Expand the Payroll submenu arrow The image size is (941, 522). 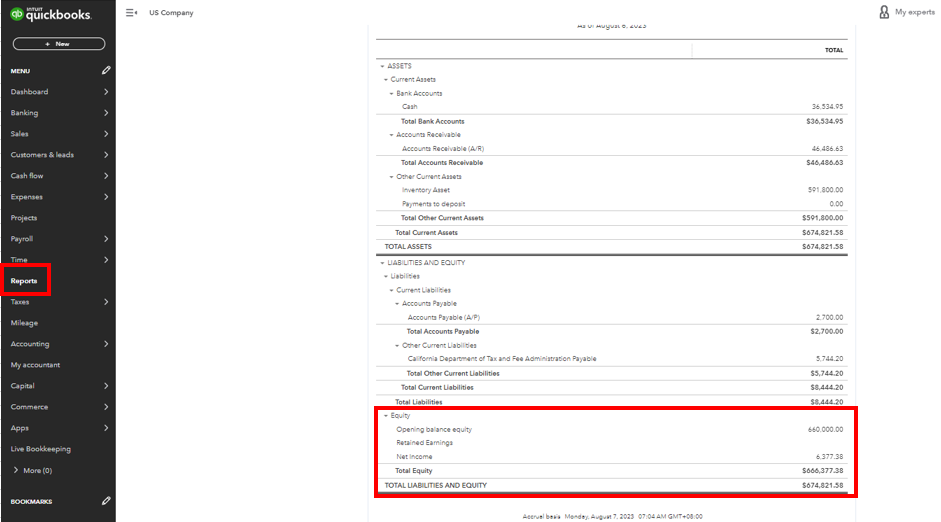[106, 239]
